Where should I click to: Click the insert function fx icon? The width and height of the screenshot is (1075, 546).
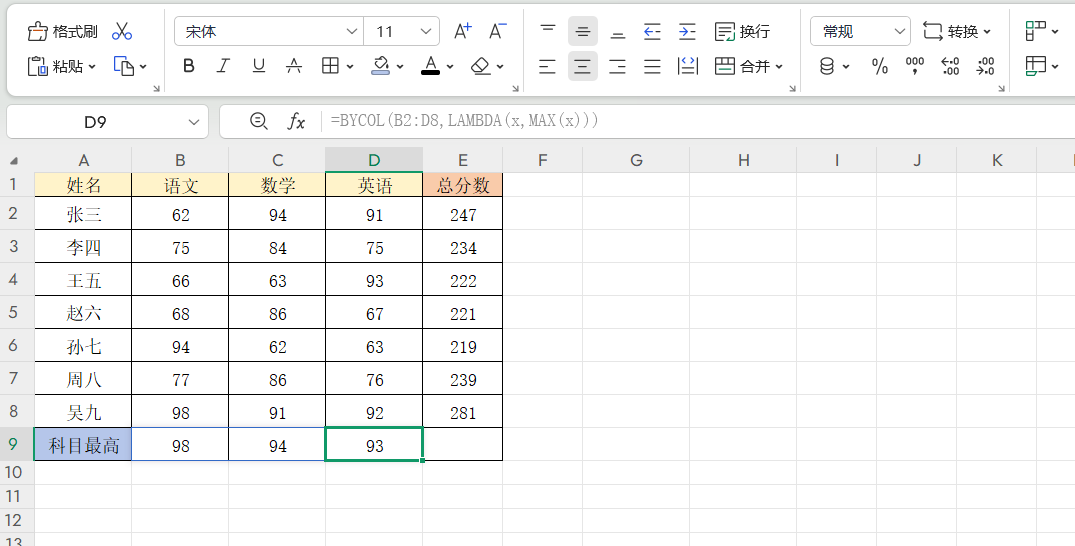point(296,121)
